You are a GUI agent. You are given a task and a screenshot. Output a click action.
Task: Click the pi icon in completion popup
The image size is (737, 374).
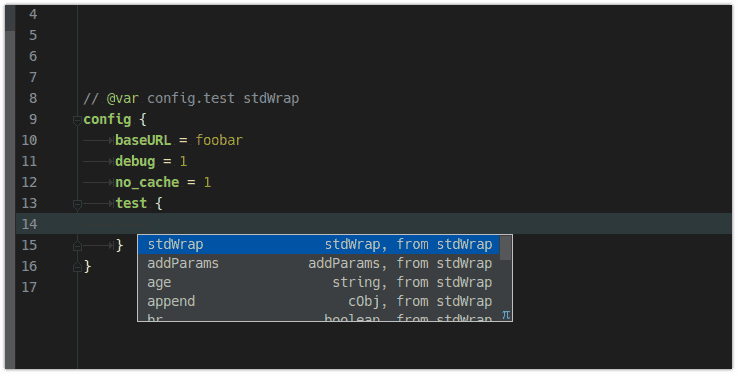click(506, 315)
